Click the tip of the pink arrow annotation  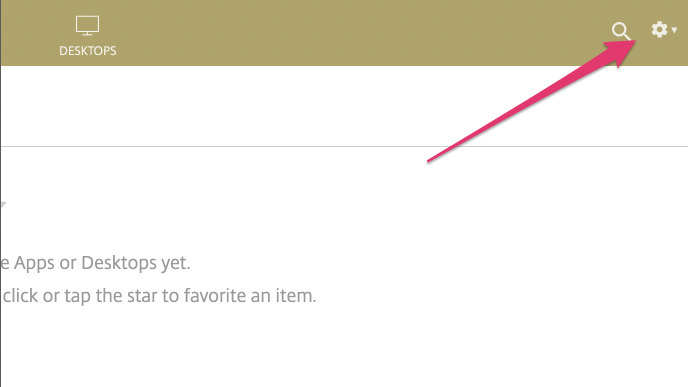click(x=633, y=42)
